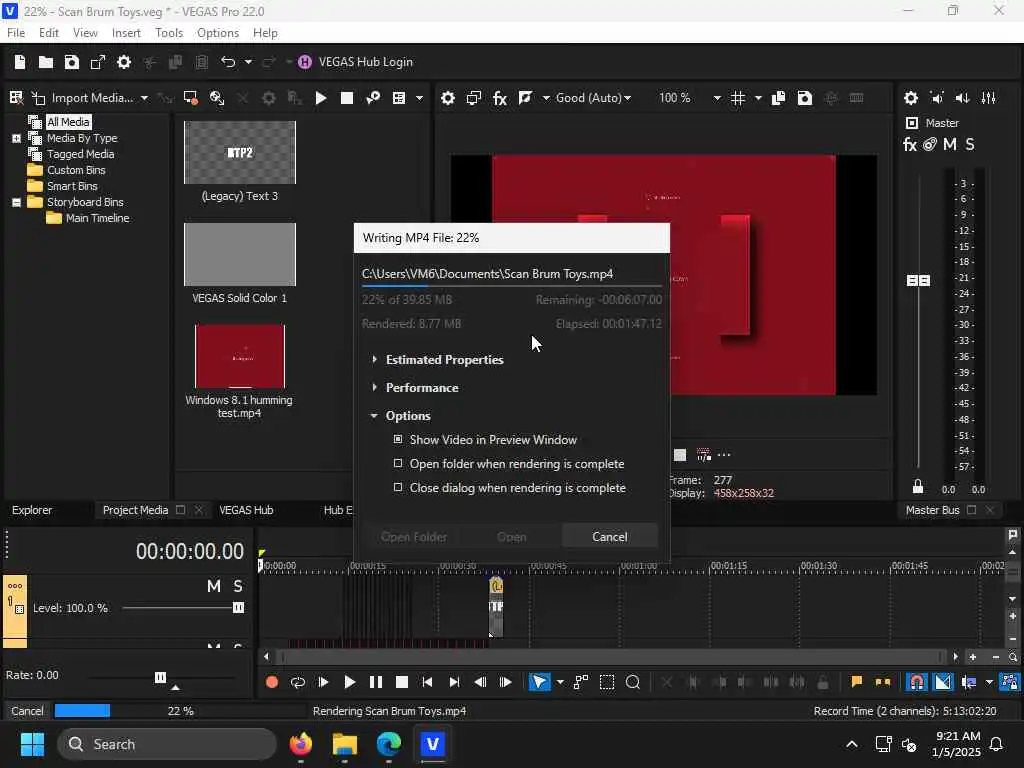Expand the Performance section
1024x768 pixels.
pyautogui.click(x=374, y=387)
